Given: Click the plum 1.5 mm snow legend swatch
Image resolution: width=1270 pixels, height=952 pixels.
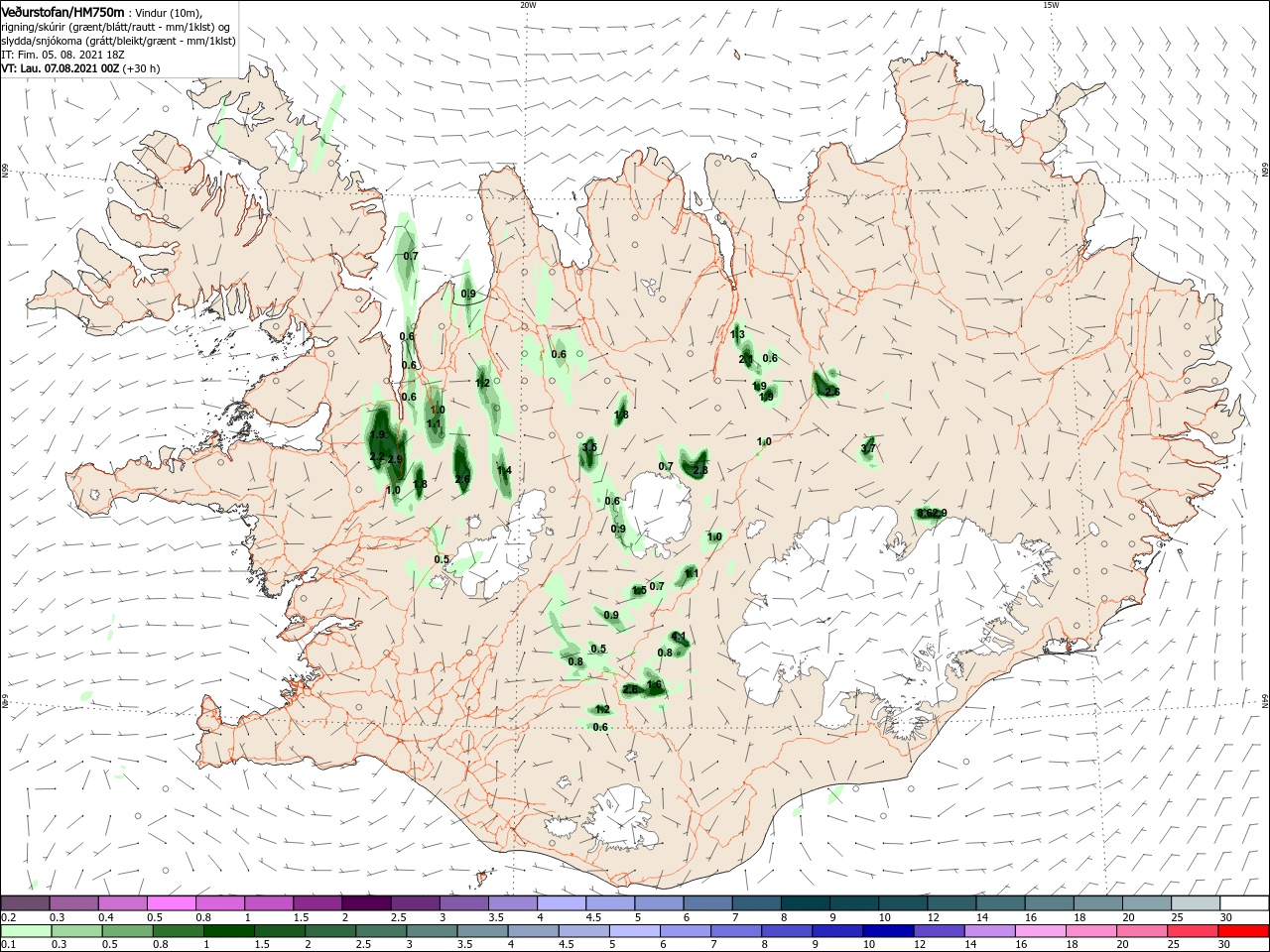Looking at the screenshot, I should tap(318, 903).
